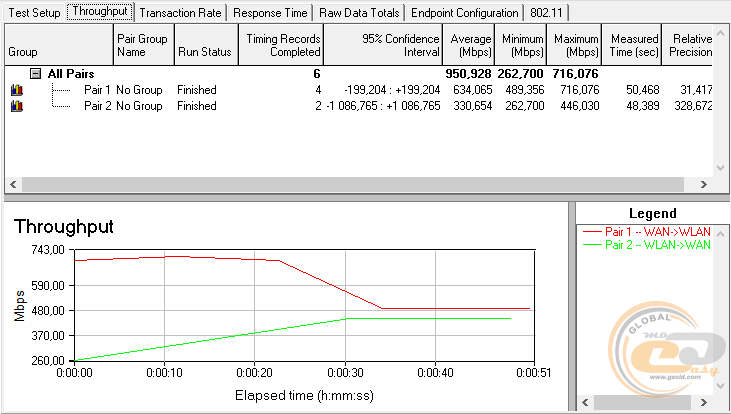731x414 pixels.
Task: Click the Group column header
Action: pos(59,45)
